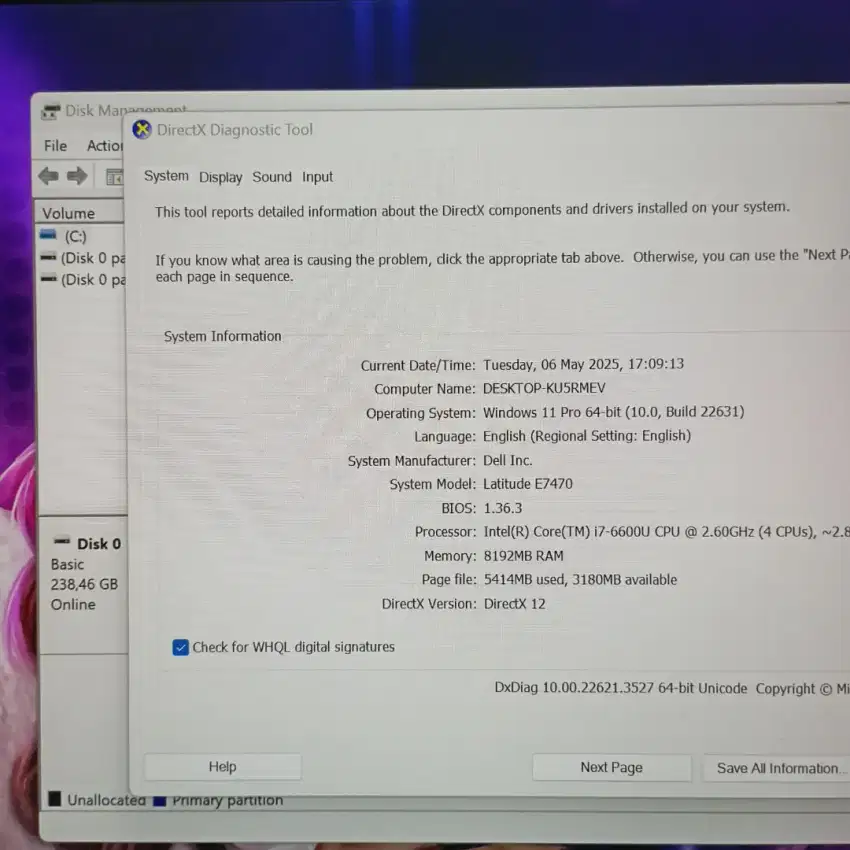Click the black Unallocated legend swatch
Viewport: 850px width, 850px height.
[55, 799]
